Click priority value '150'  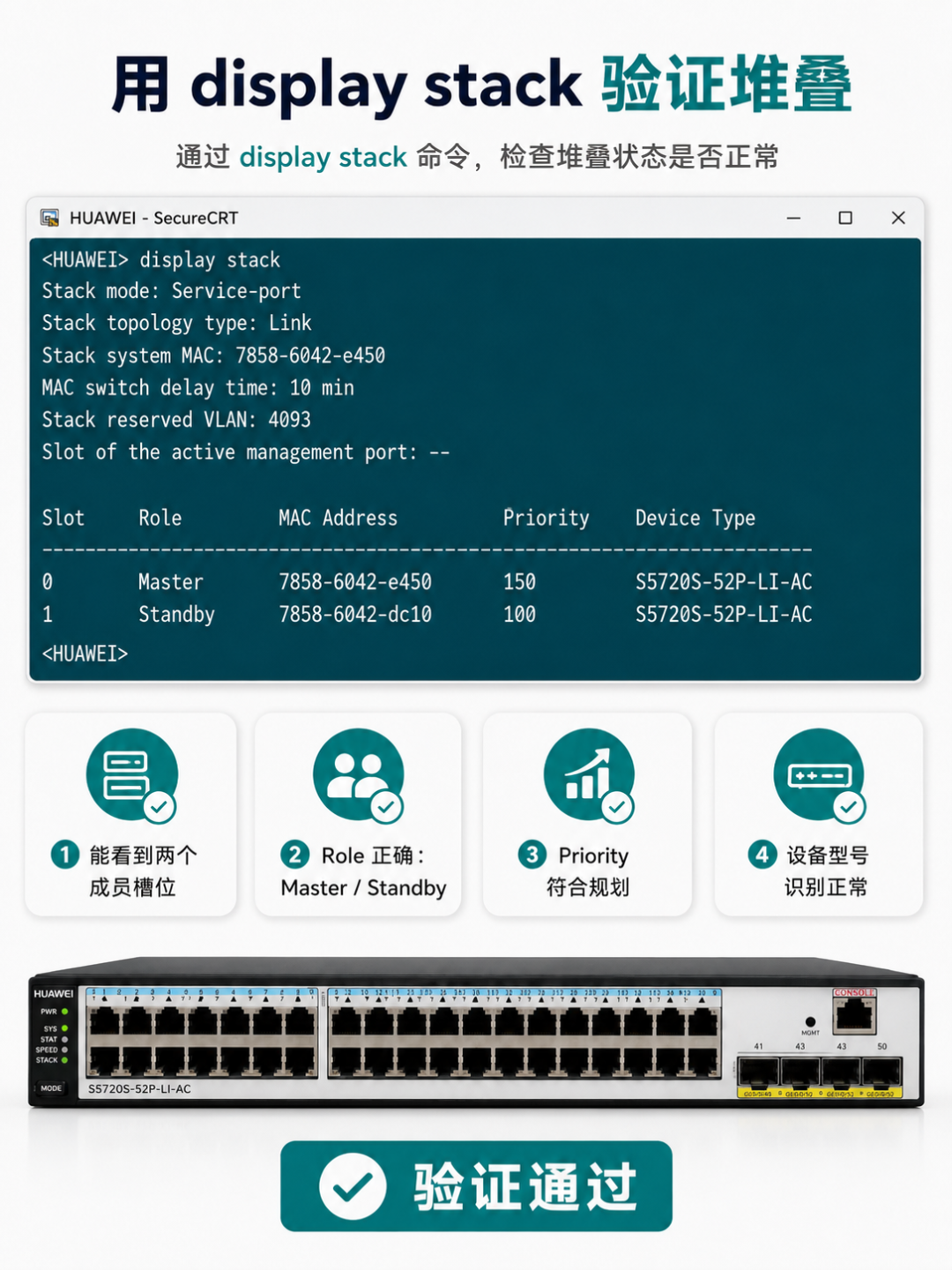[519, 582]
